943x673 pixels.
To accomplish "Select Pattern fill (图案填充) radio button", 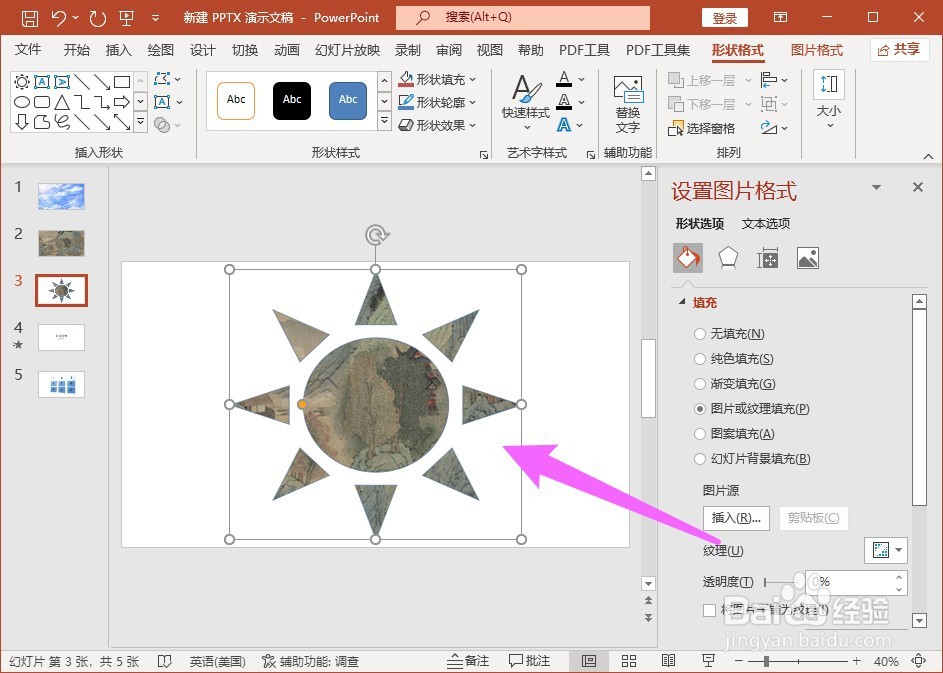I will click(x=699, y=434).
